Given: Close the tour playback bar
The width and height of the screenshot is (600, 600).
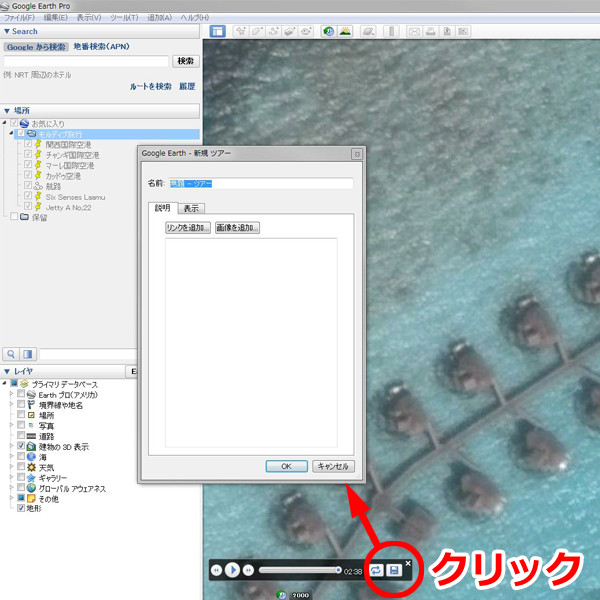Looking at the screenshot, I should pyautogui.click(x=408, y=563).
